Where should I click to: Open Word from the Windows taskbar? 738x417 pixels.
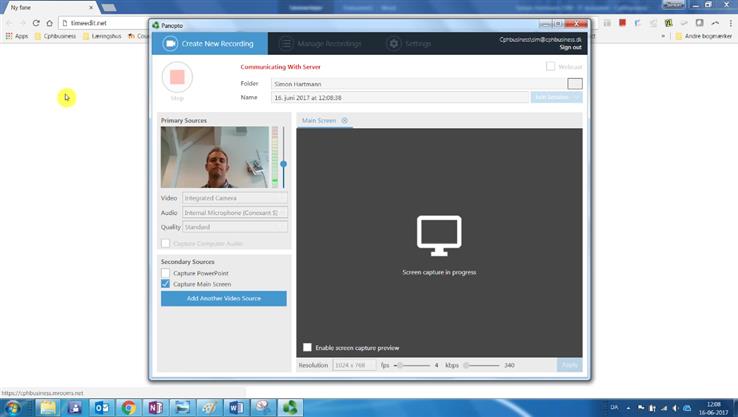pos(235,407)
